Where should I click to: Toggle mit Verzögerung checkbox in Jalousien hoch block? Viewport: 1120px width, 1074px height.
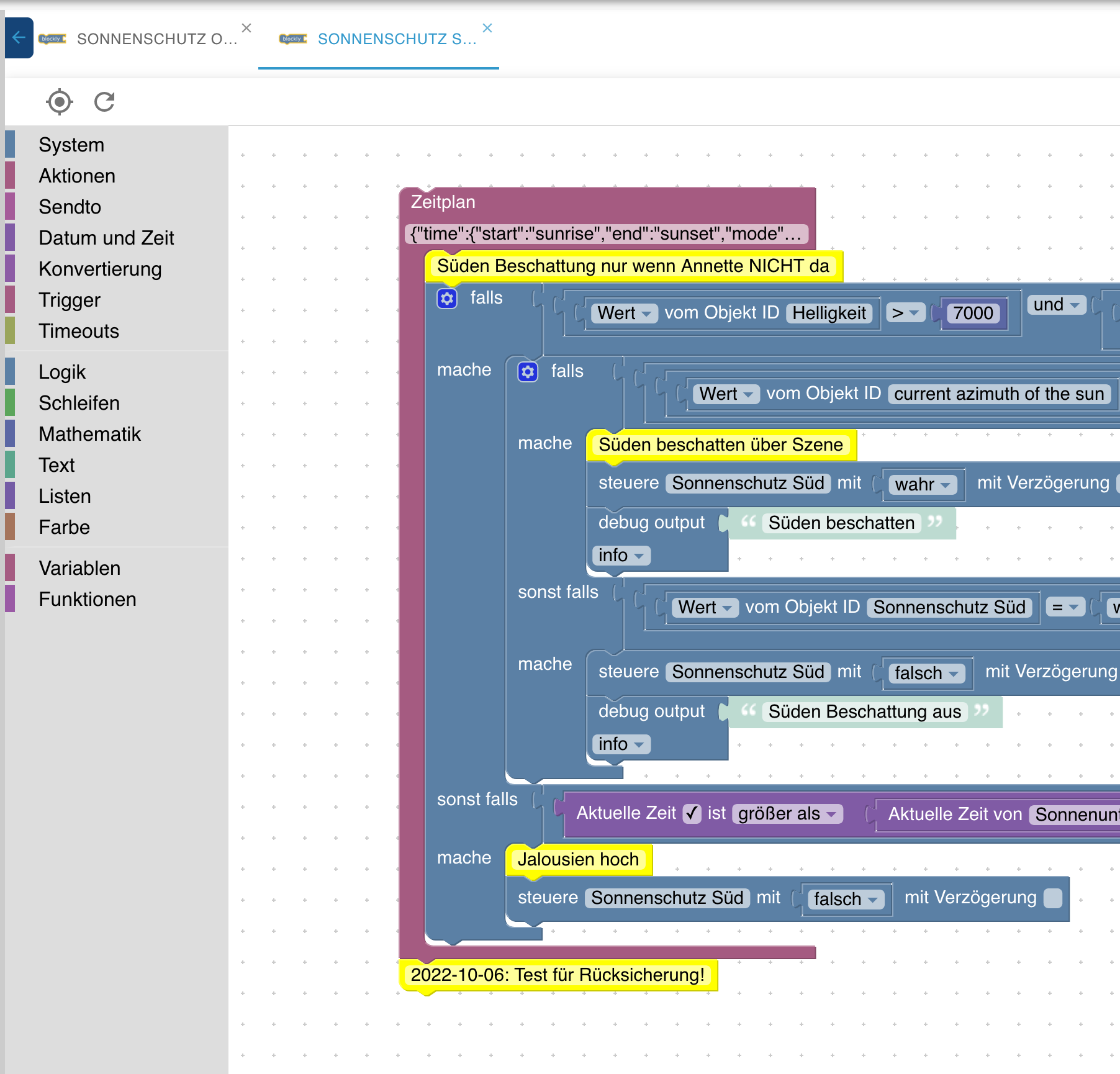(x=1052, y=898)
